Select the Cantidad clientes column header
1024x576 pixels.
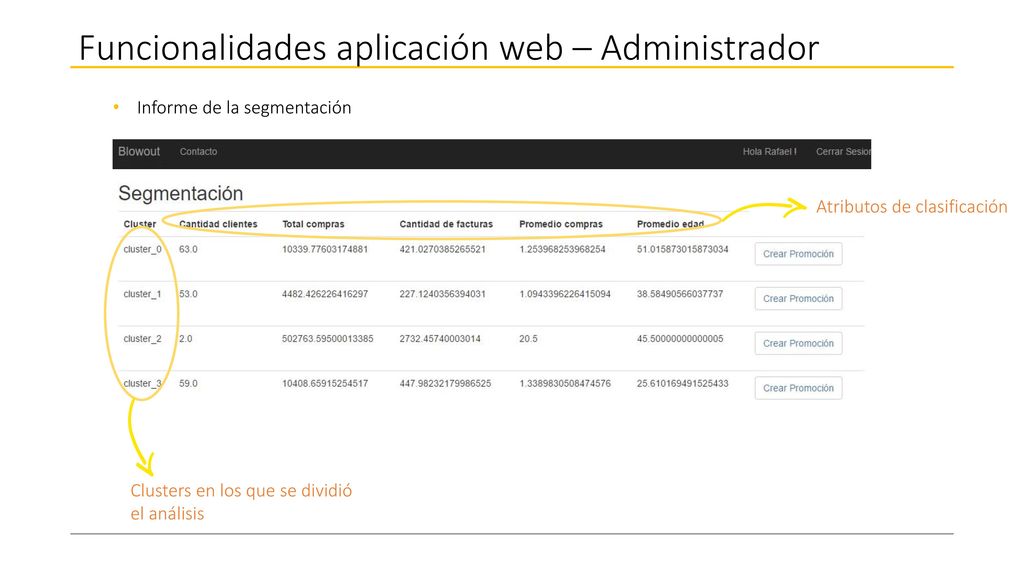(218, 224)
